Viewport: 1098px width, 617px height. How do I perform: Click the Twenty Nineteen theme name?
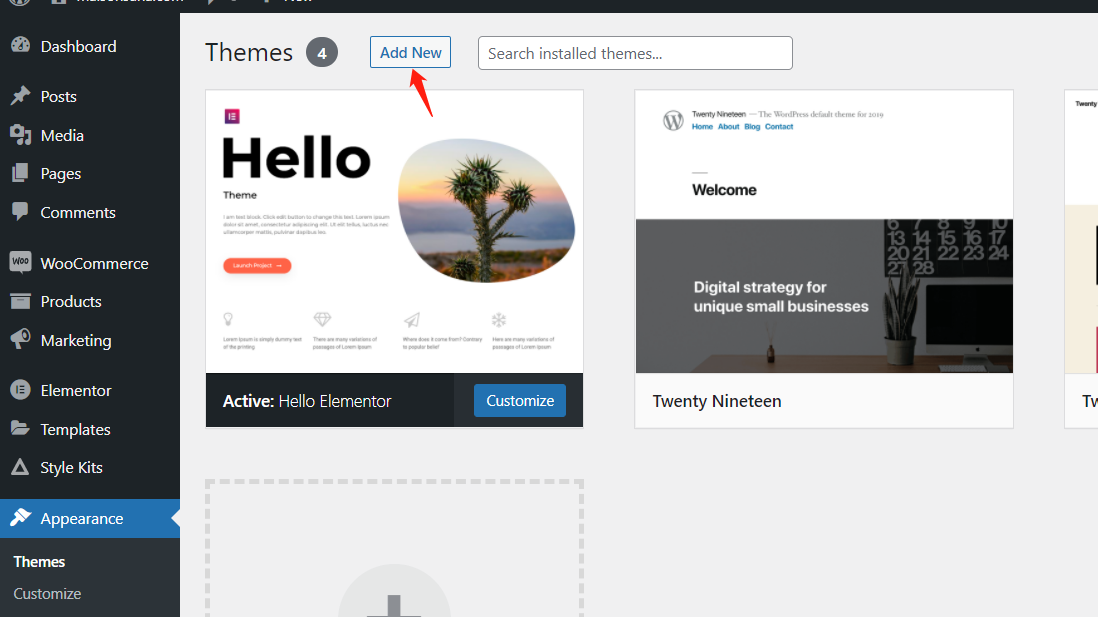(x=717, y=401)
